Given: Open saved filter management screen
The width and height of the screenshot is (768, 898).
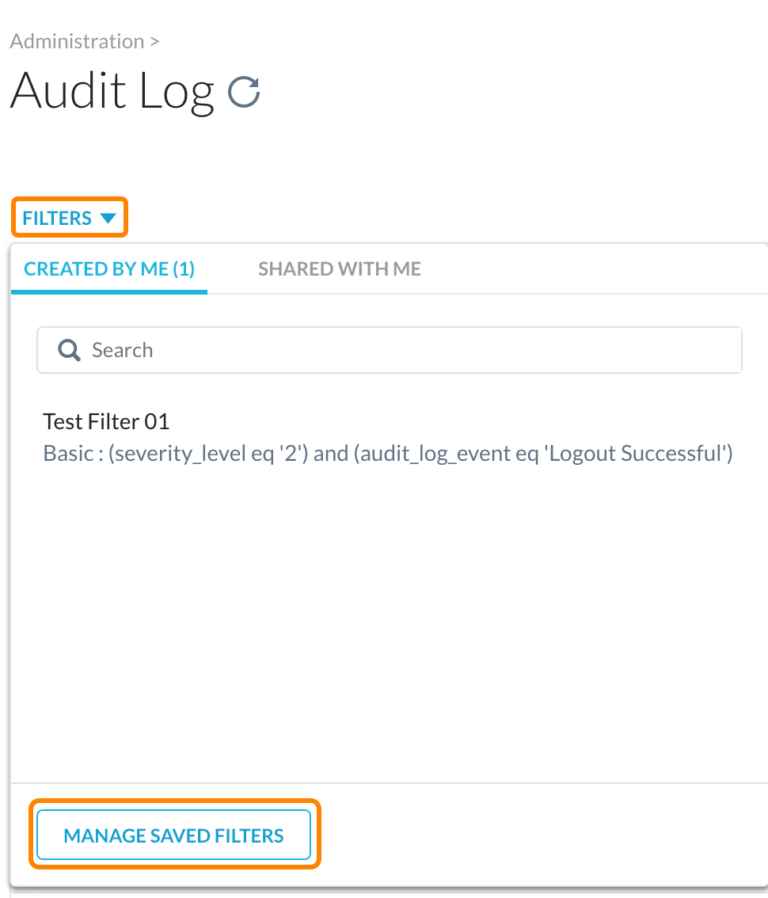Looking at the screenshot, I should click(x=175, y=835).
